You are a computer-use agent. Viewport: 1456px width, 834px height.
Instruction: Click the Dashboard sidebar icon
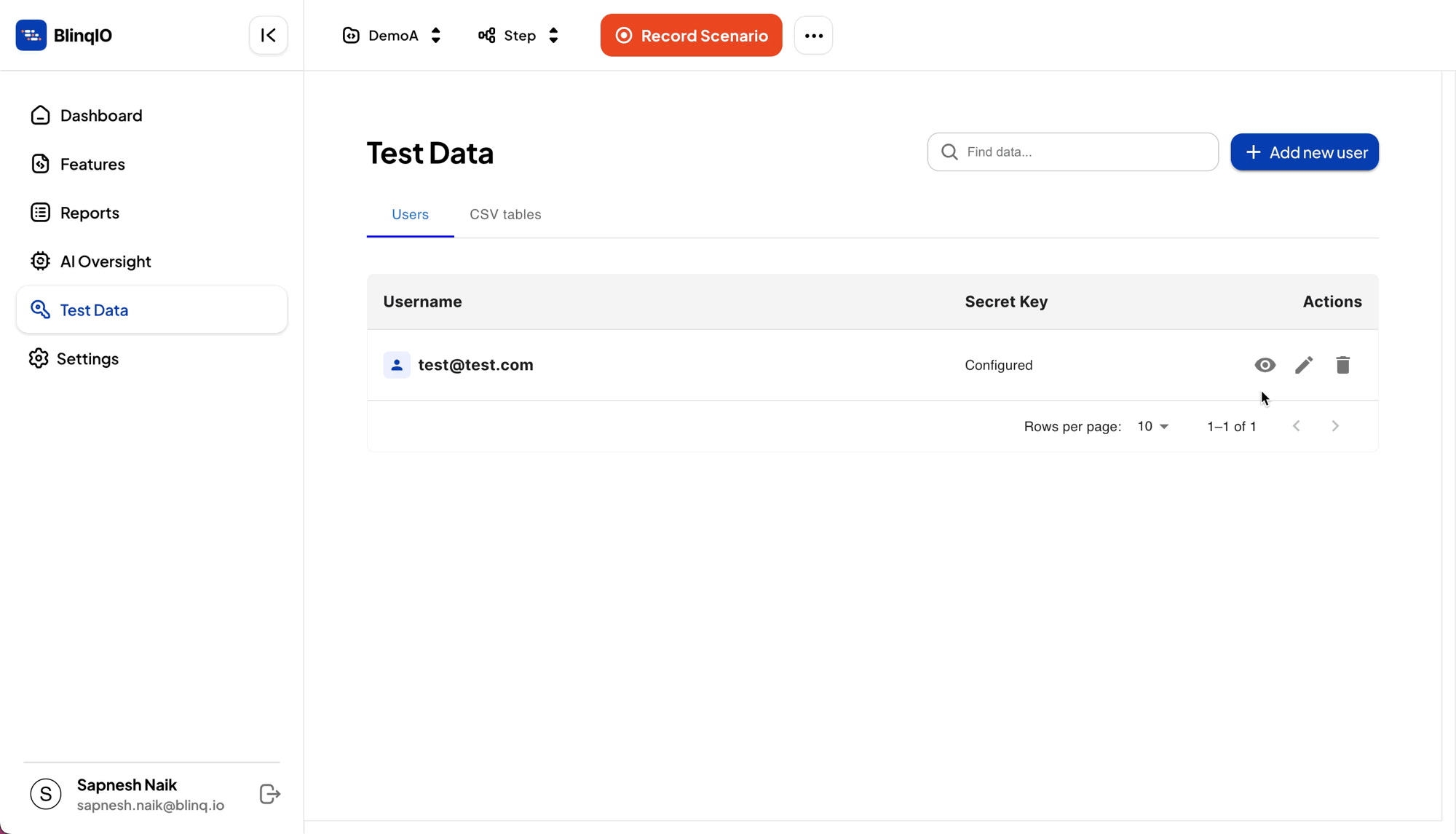pyautogui.click(x=40, y=115)
